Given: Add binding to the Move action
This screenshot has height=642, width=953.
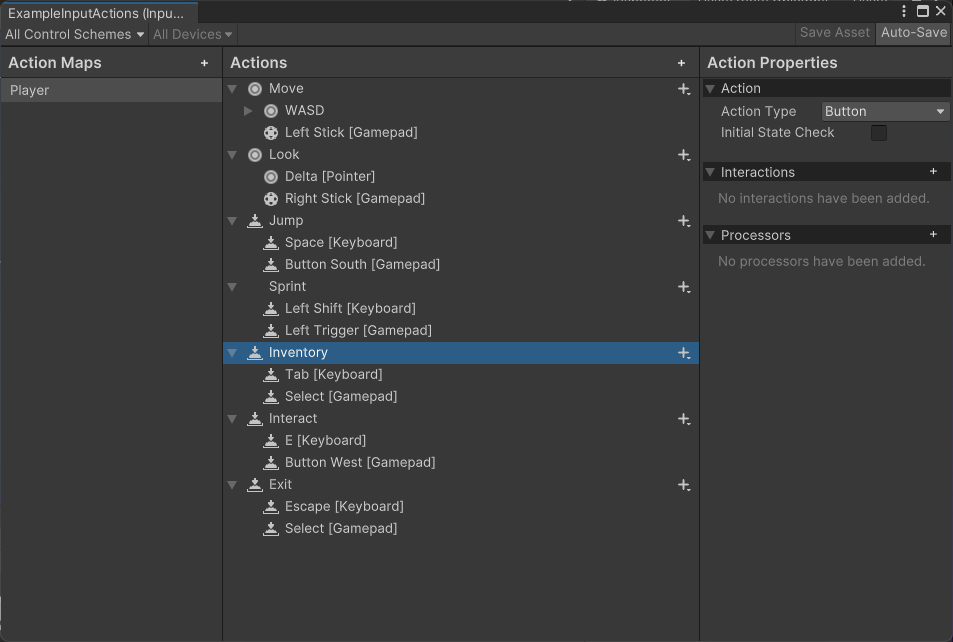Looking at the screenshot, I should click(x=684, y=89).
